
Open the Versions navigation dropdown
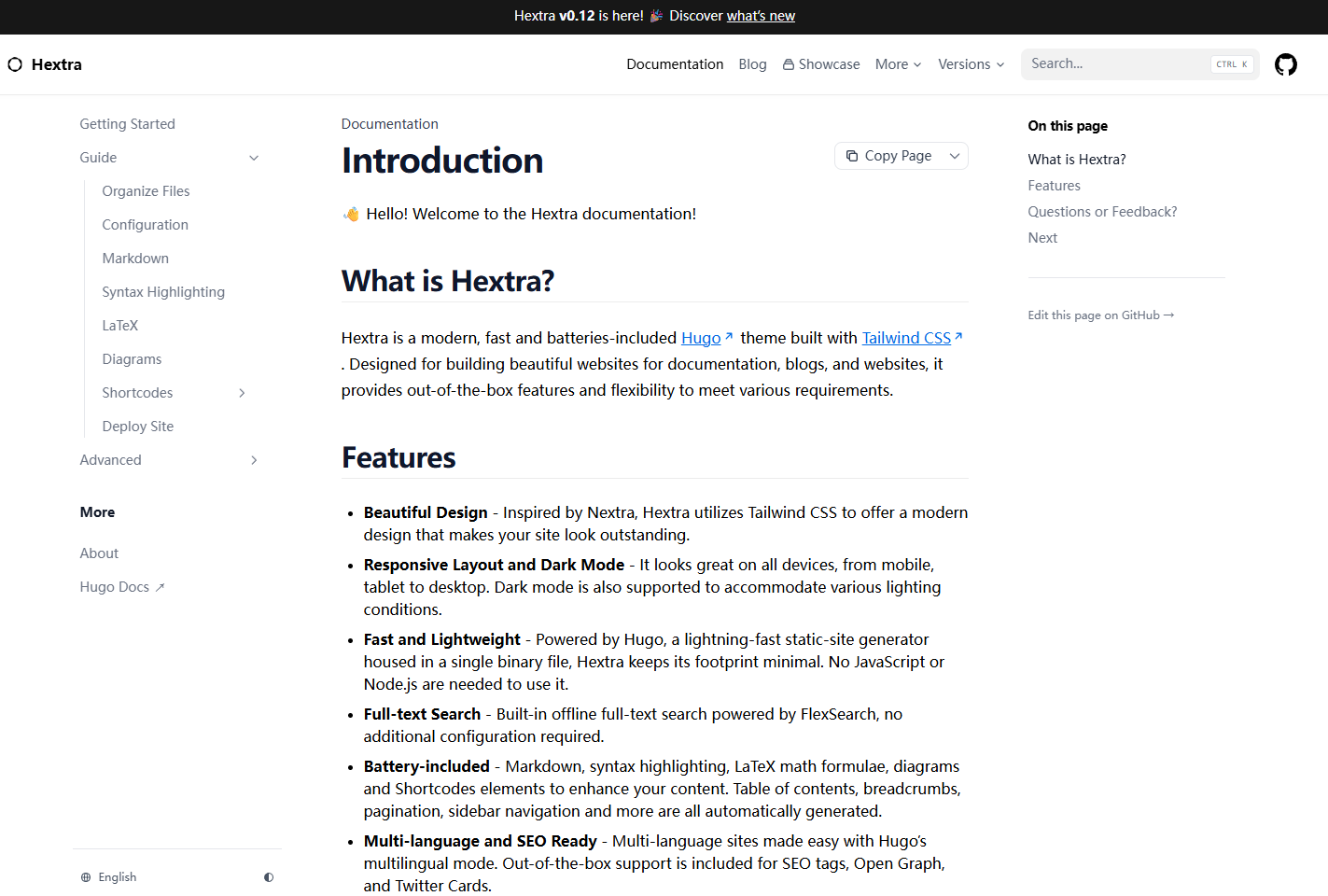[972, 64]
